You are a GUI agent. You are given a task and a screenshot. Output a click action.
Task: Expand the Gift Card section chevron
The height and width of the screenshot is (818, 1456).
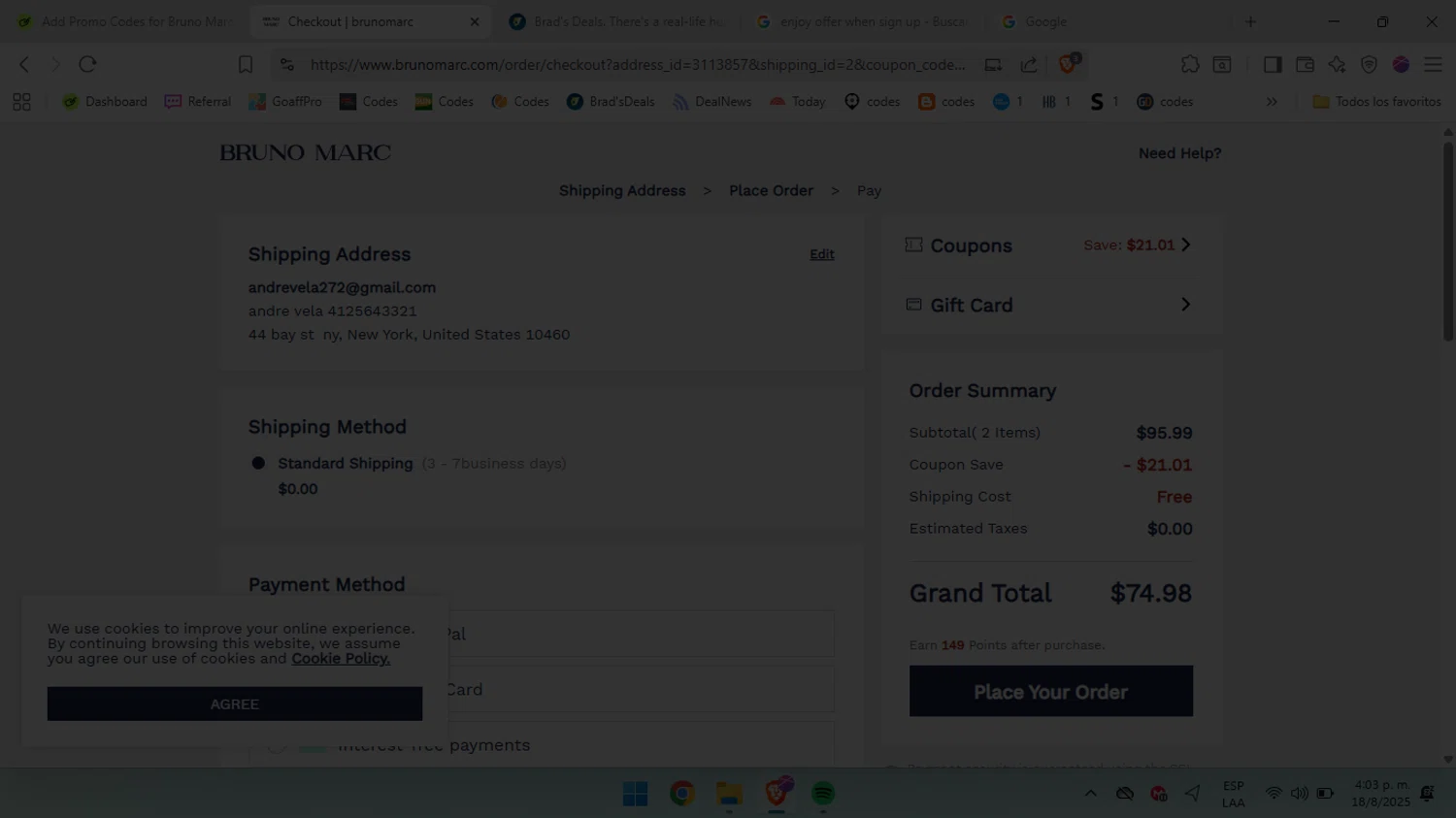click(1185, 305)
